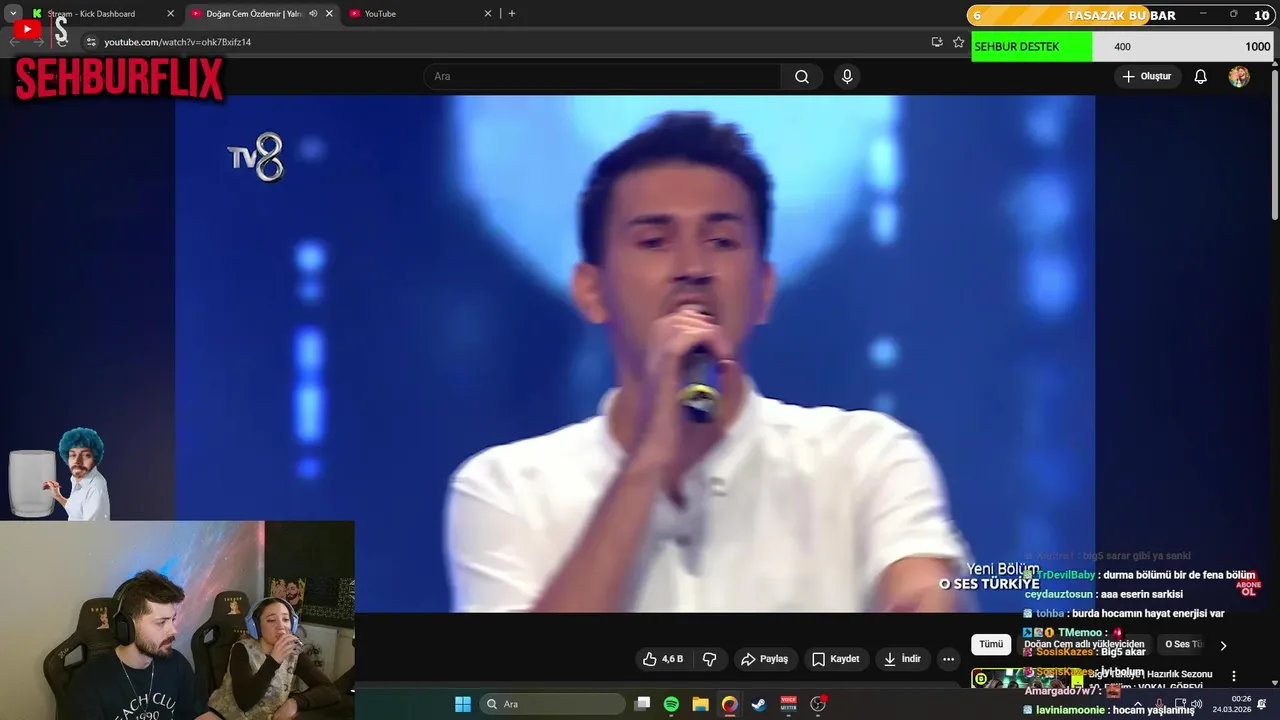Open File Explorer from the taskbar
The width and height of the screenshot is (1280, 720).
point(700,704)
